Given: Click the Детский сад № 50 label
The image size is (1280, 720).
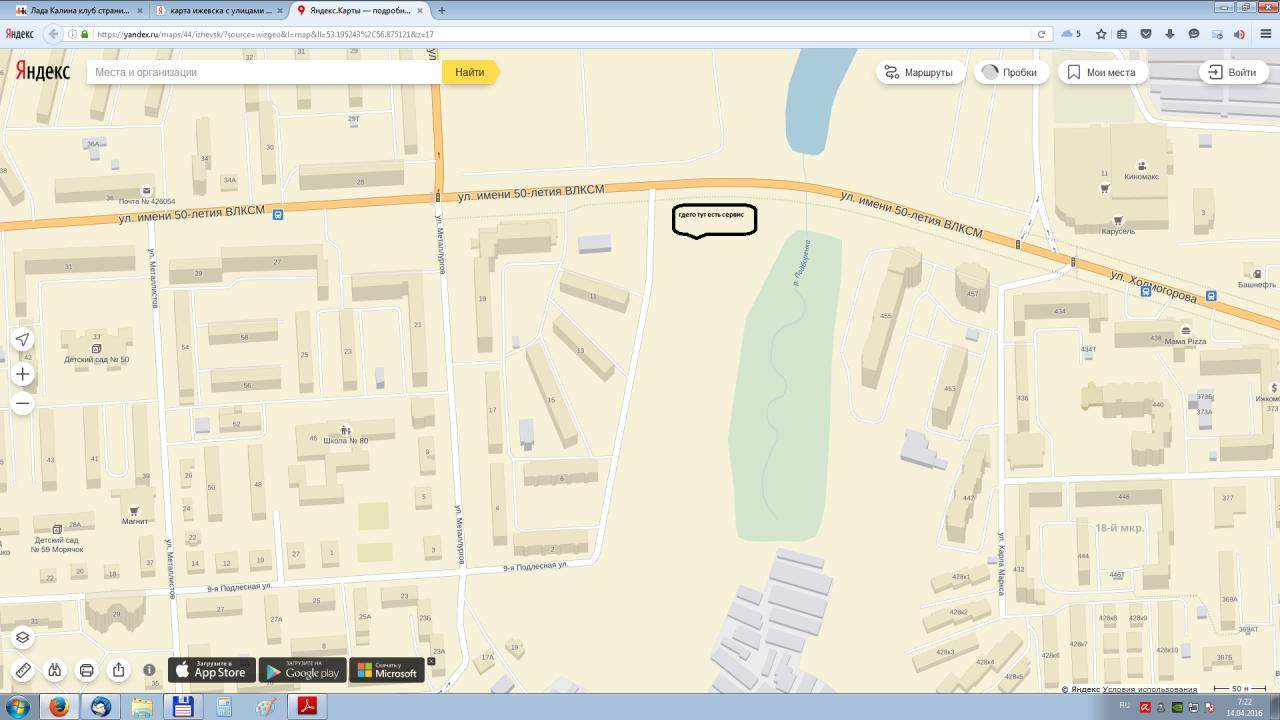Looking at the screenshot, I should click(96, 359).
